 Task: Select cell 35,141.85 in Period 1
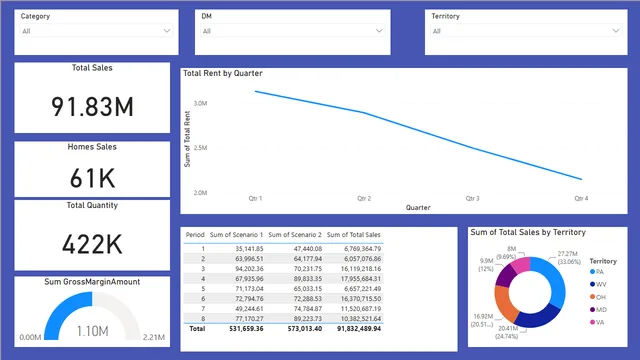point(249,249)
